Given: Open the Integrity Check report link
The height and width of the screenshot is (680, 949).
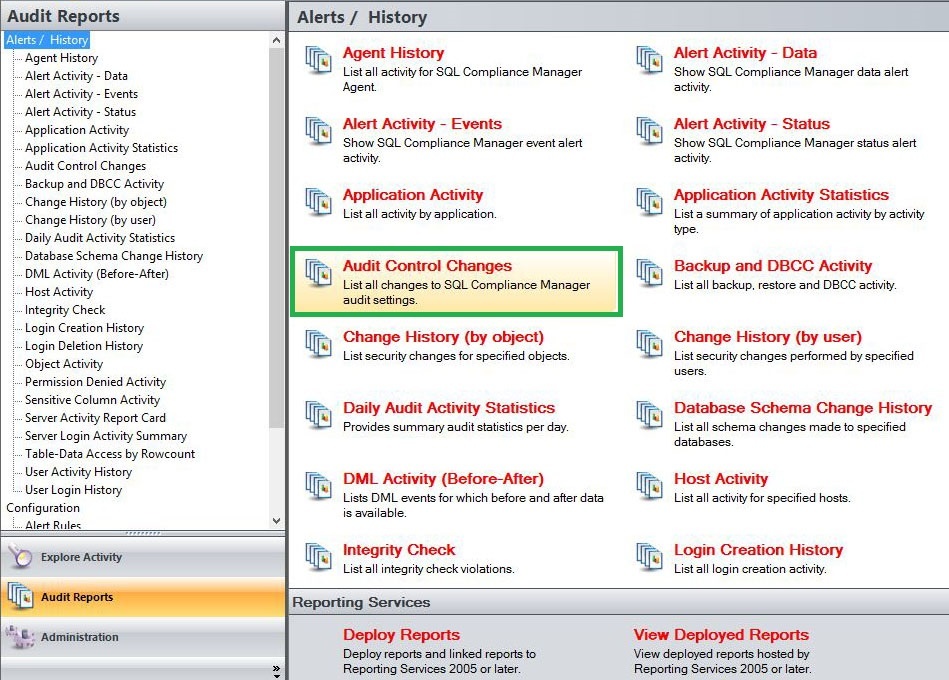Looking at the screenshot, I should point(399,550).
